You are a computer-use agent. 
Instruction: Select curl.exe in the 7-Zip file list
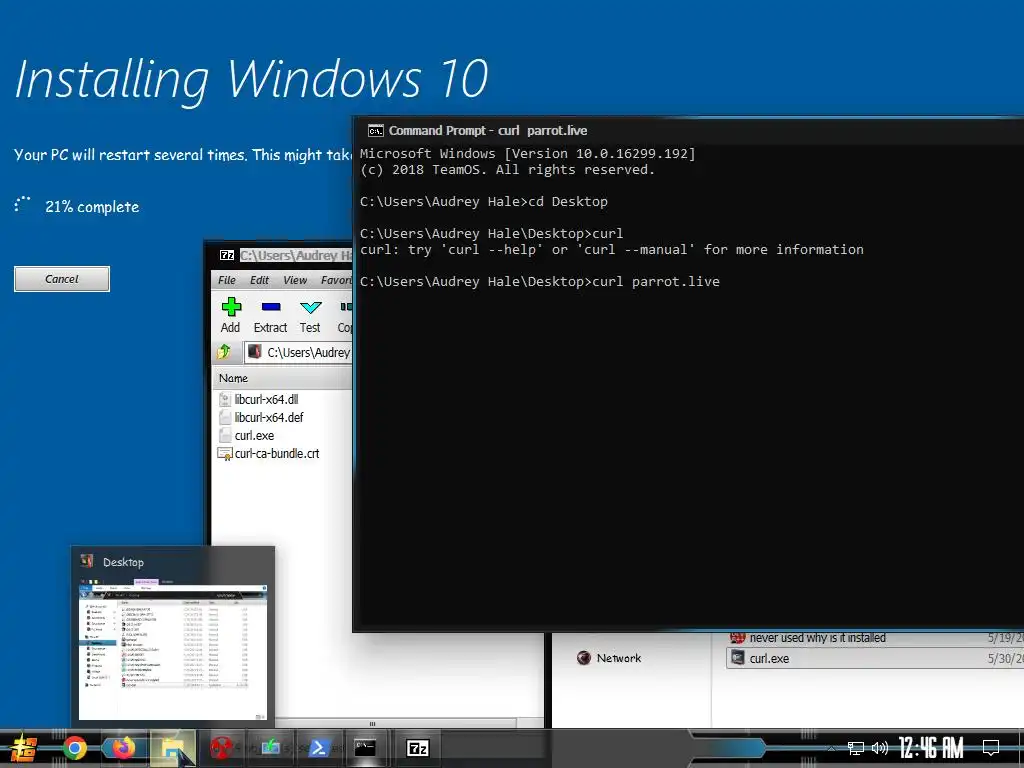tap(254, 436)
